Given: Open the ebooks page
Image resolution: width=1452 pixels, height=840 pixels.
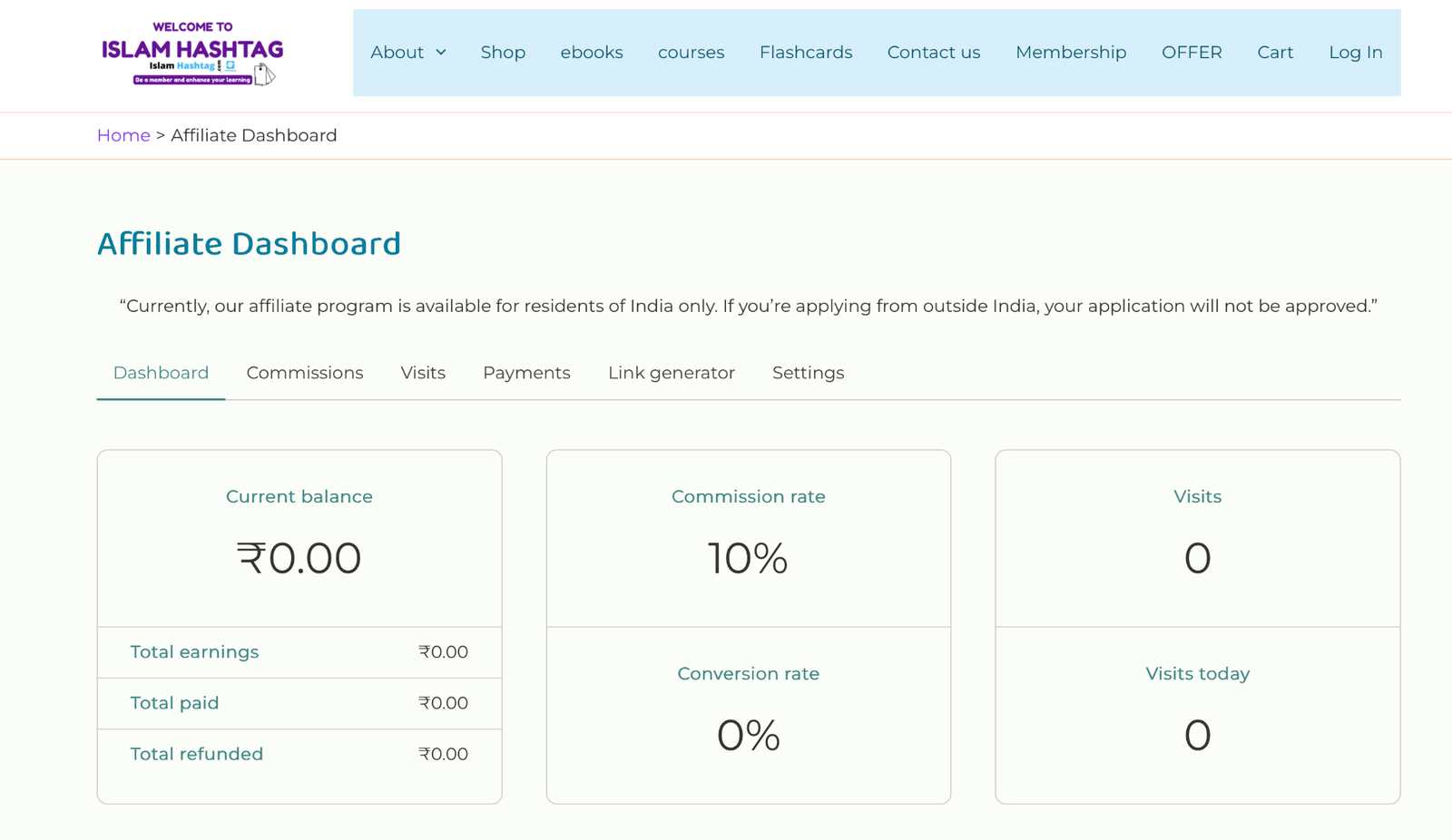Looking at the screenshot, I should [592, 53].
